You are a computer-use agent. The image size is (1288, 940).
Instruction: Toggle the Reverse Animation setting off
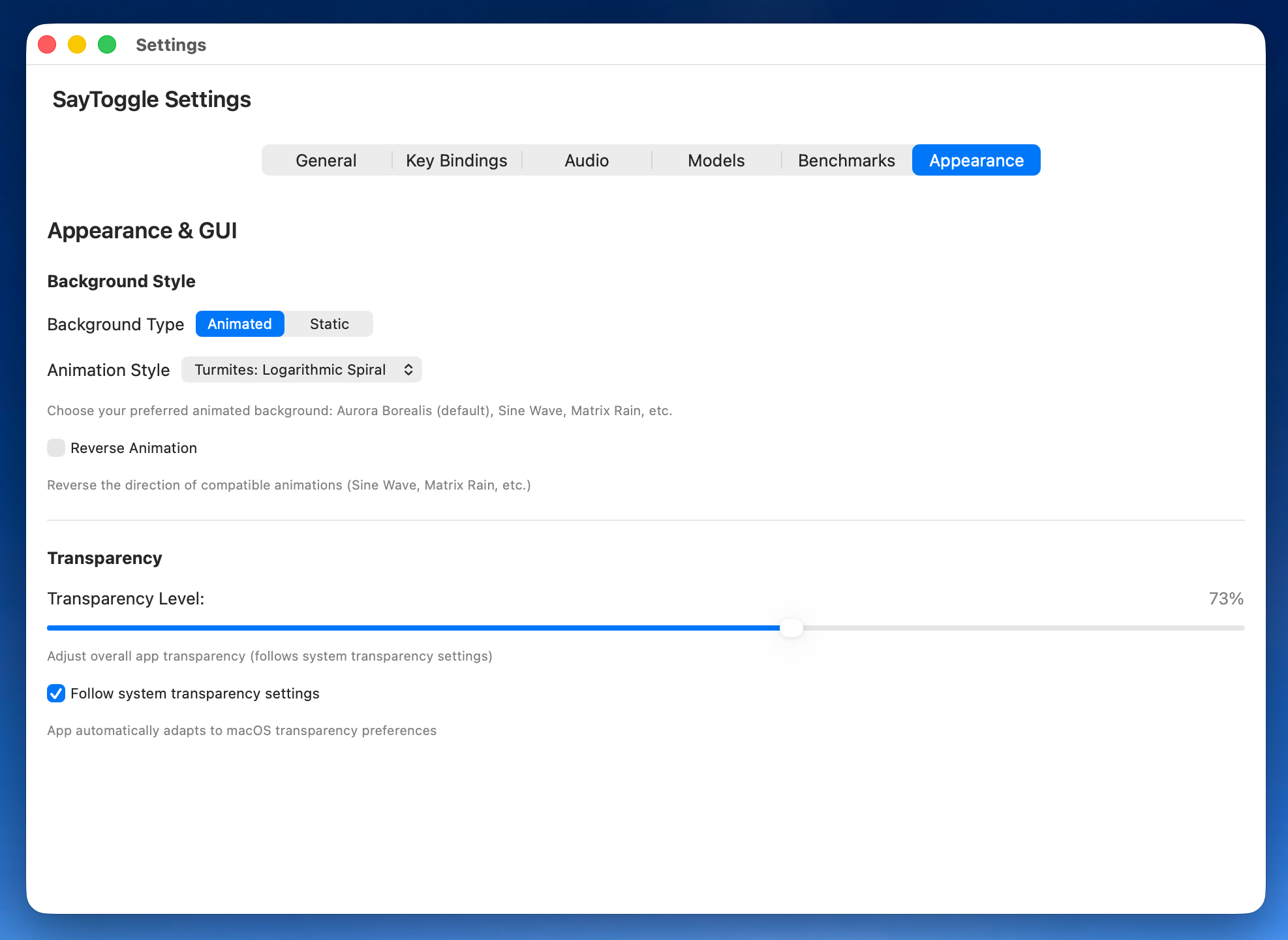[56, 448]
